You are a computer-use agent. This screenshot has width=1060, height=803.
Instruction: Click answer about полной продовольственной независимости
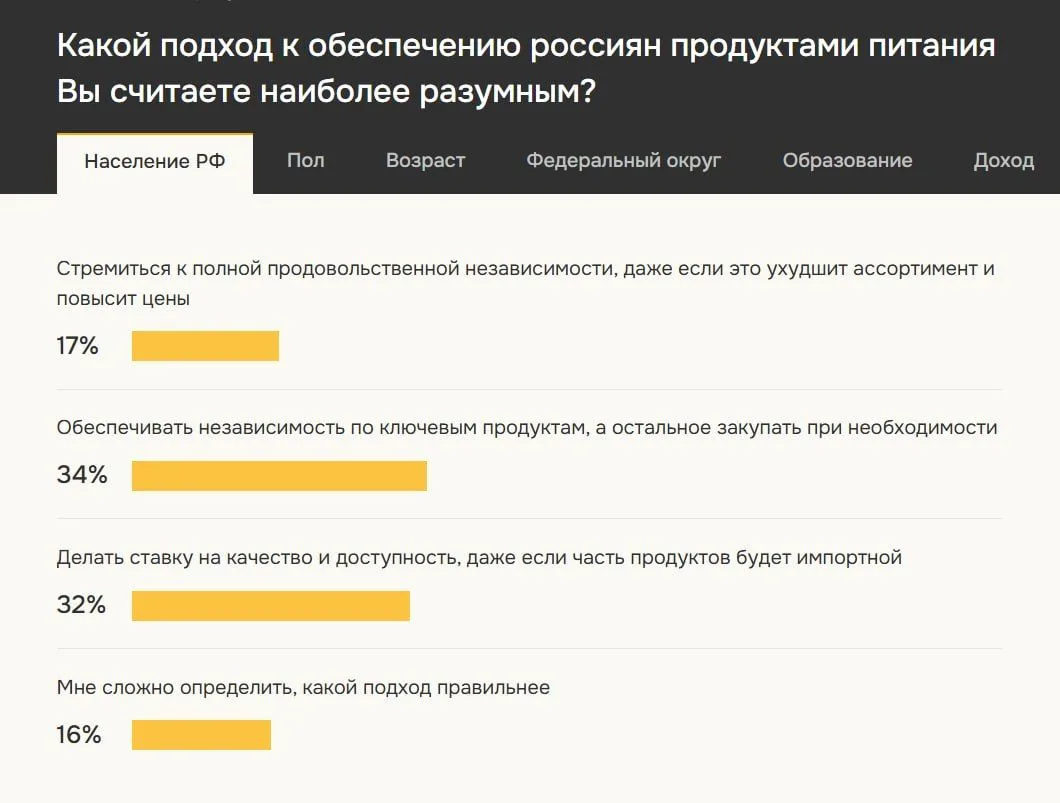pyautogui.click(x=525, y=283)
